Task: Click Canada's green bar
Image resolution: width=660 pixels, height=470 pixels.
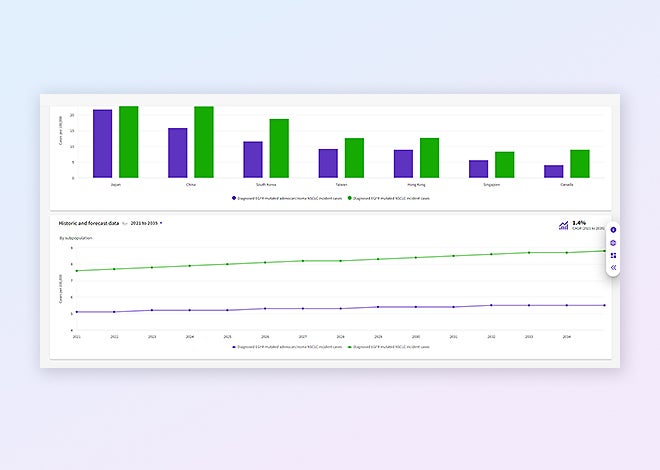Action: click(580, 164)
